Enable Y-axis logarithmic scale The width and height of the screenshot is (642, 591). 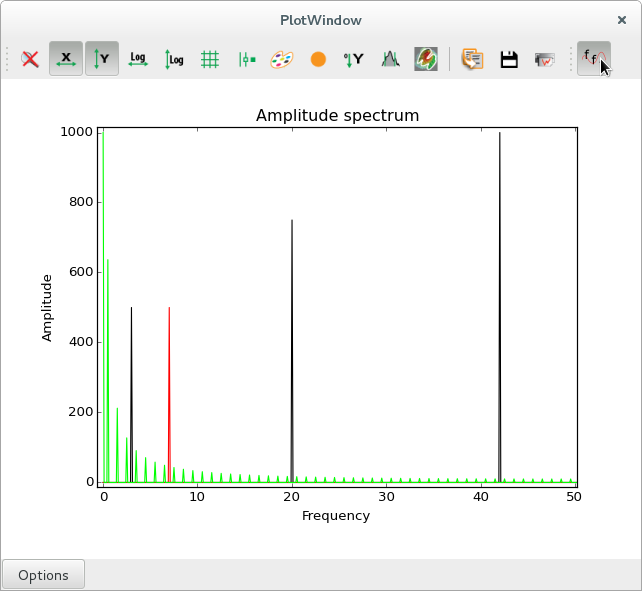[x=174, y=60]
